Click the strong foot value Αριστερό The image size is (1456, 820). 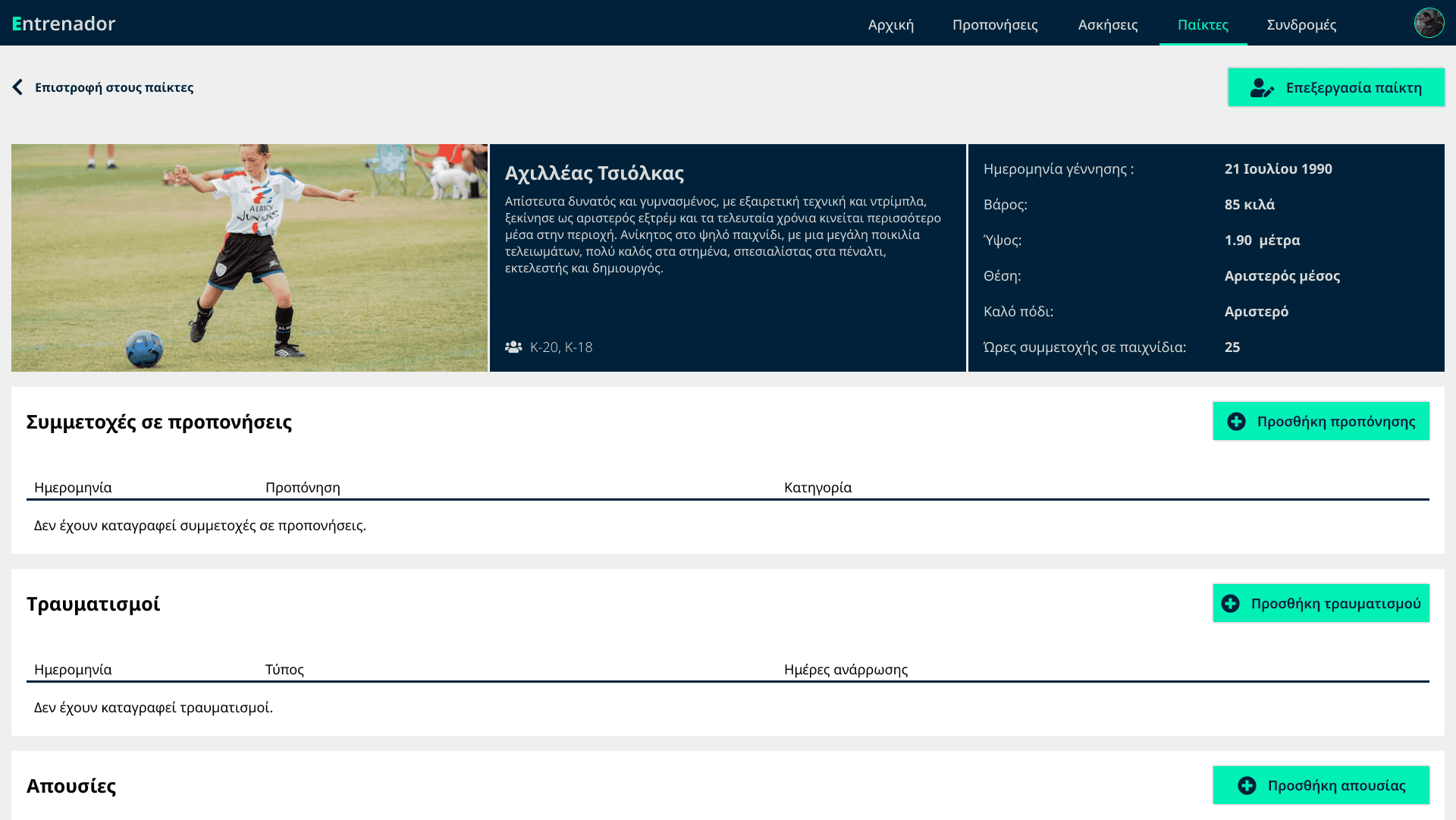[1256, 311]
